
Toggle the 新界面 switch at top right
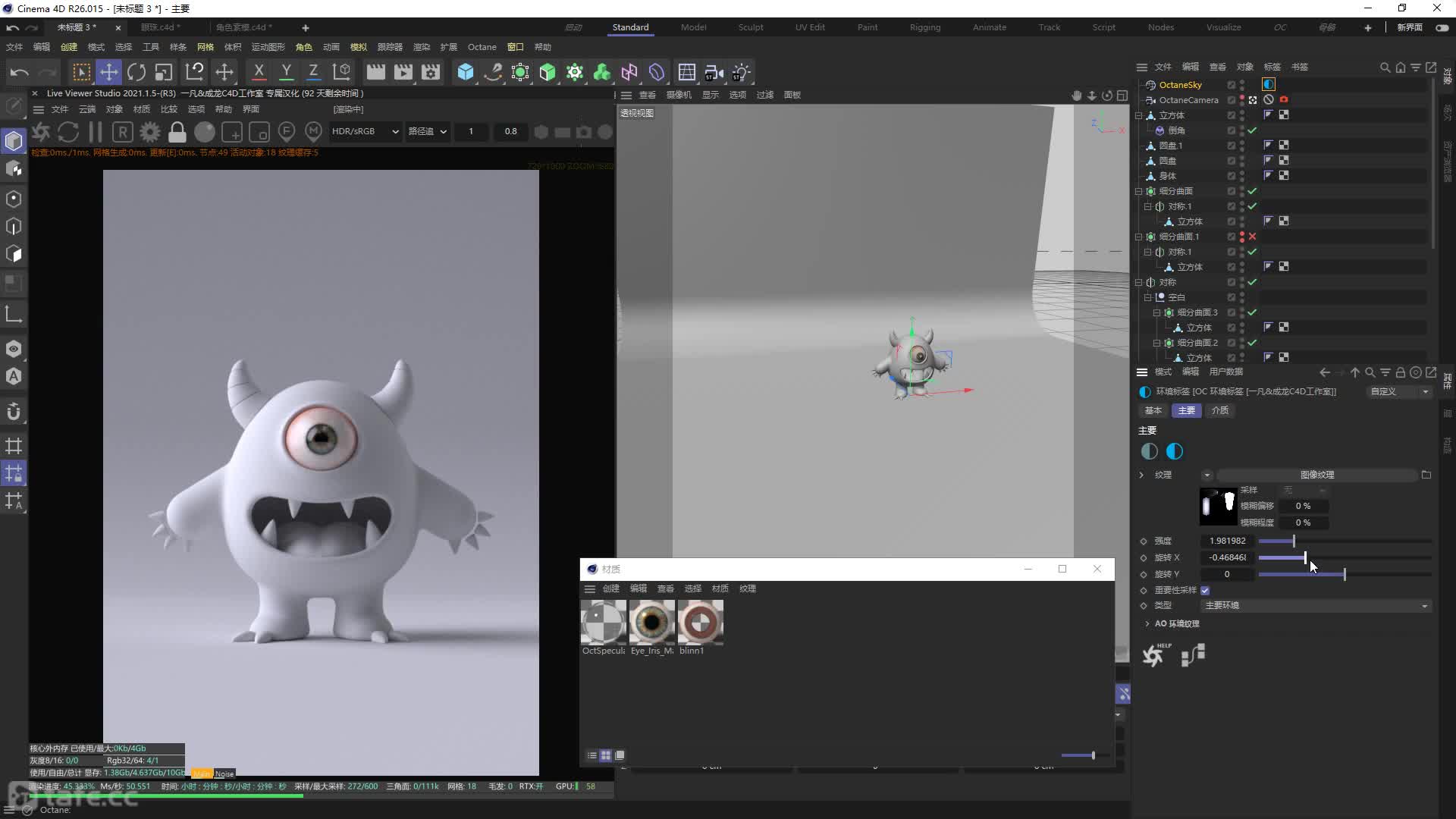pos(1442,27)
